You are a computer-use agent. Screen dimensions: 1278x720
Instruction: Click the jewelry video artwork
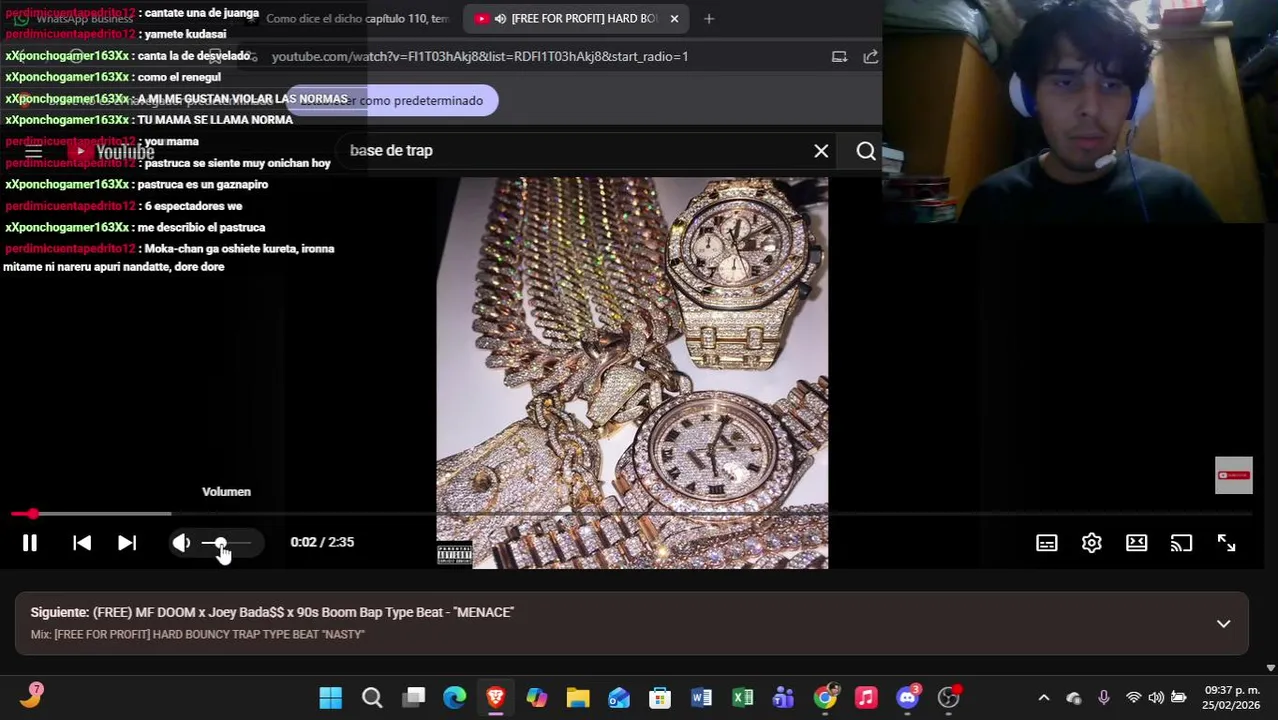click(x=632, y=373)
